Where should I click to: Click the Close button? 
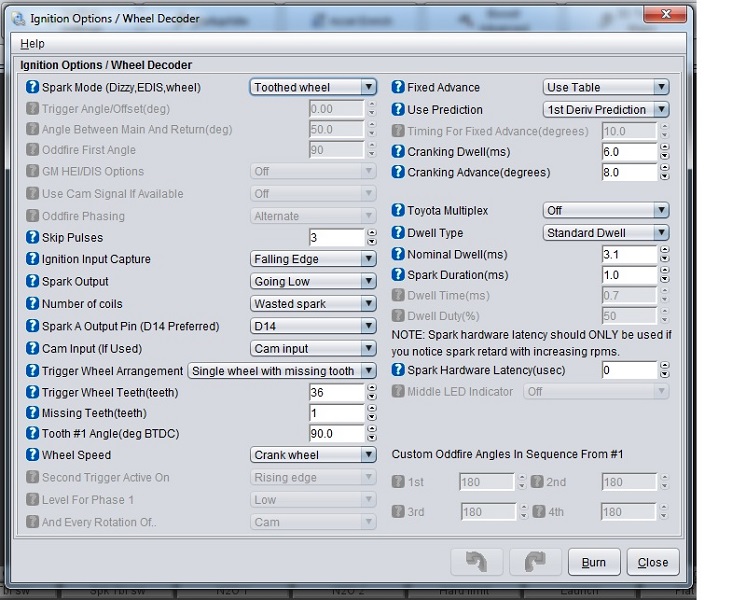(x=652, y=562)
